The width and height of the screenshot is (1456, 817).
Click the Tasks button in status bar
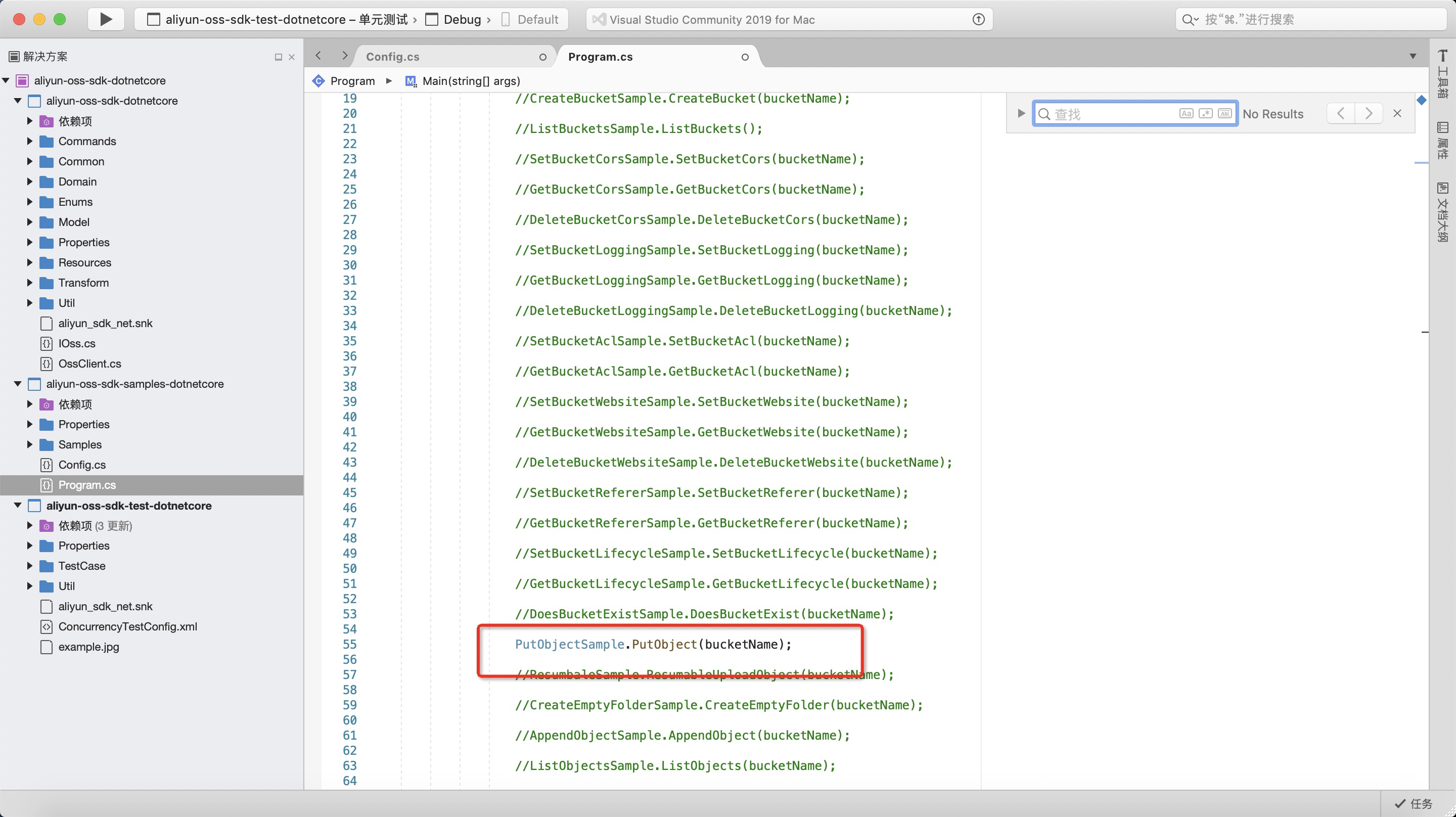(1413, 803)
